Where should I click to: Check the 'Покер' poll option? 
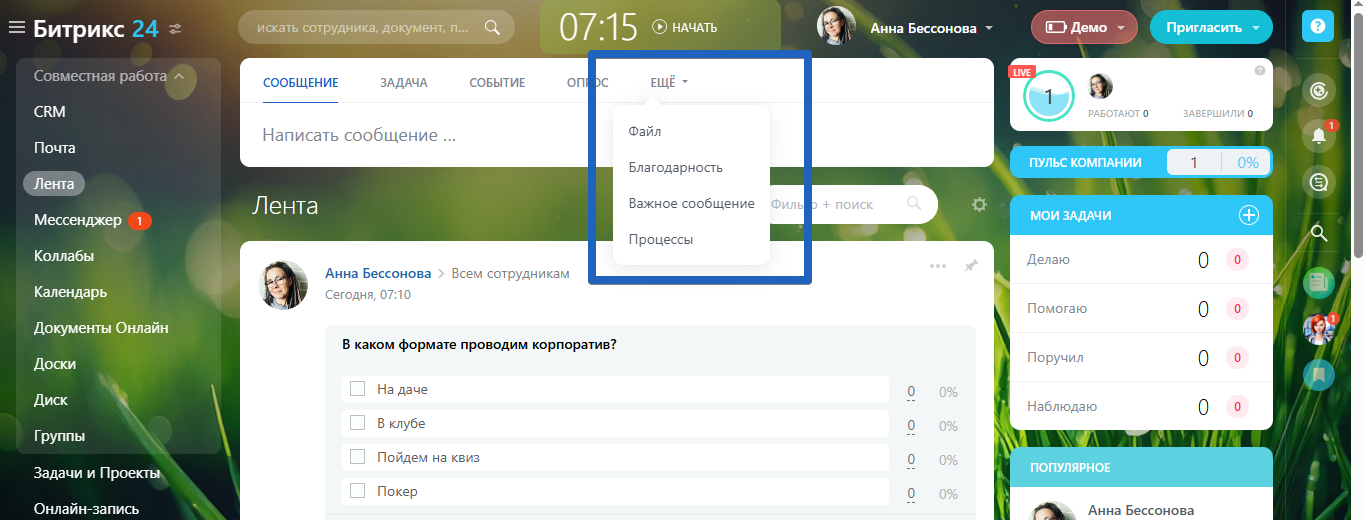[357, 491]
